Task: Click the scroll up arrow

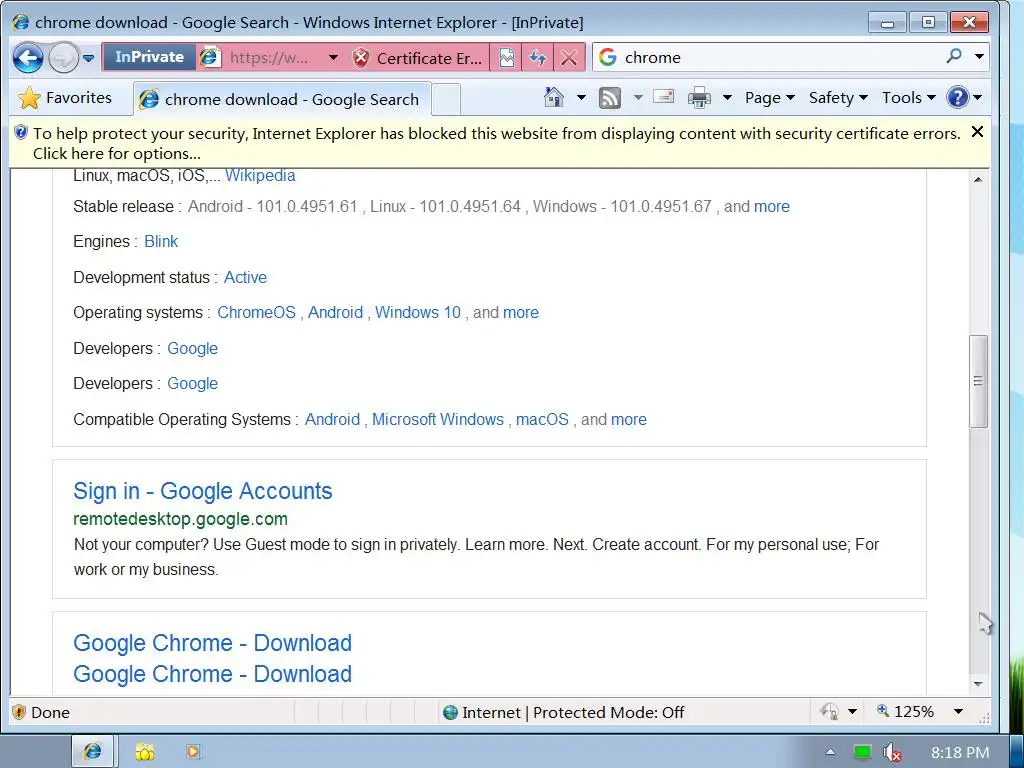Action: pos(978,179)
